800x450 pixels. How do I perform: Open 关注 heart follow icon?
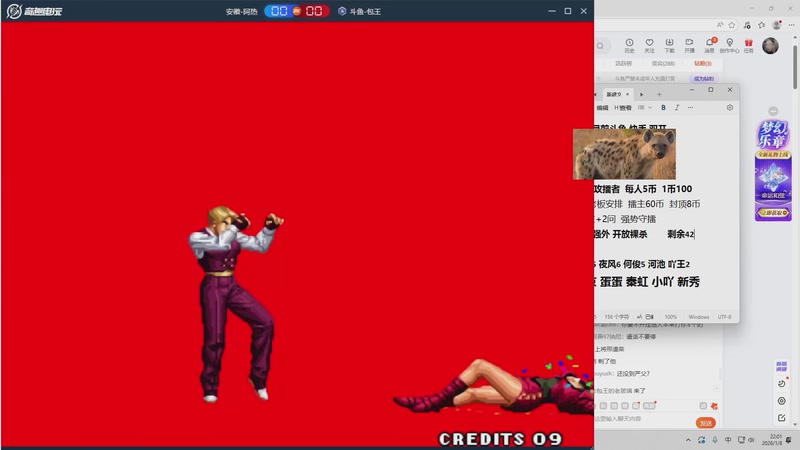pos(649,45)
